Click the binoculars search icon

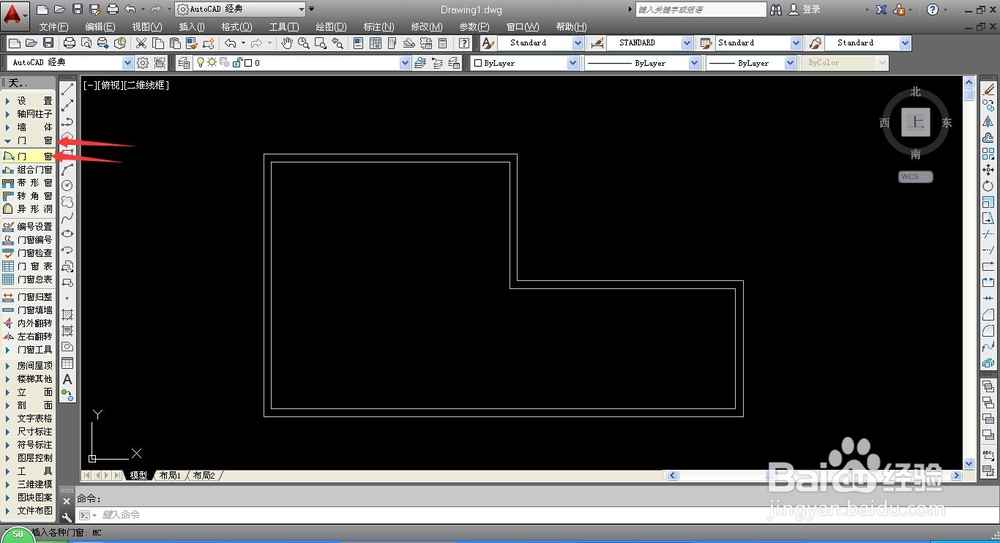776,10
